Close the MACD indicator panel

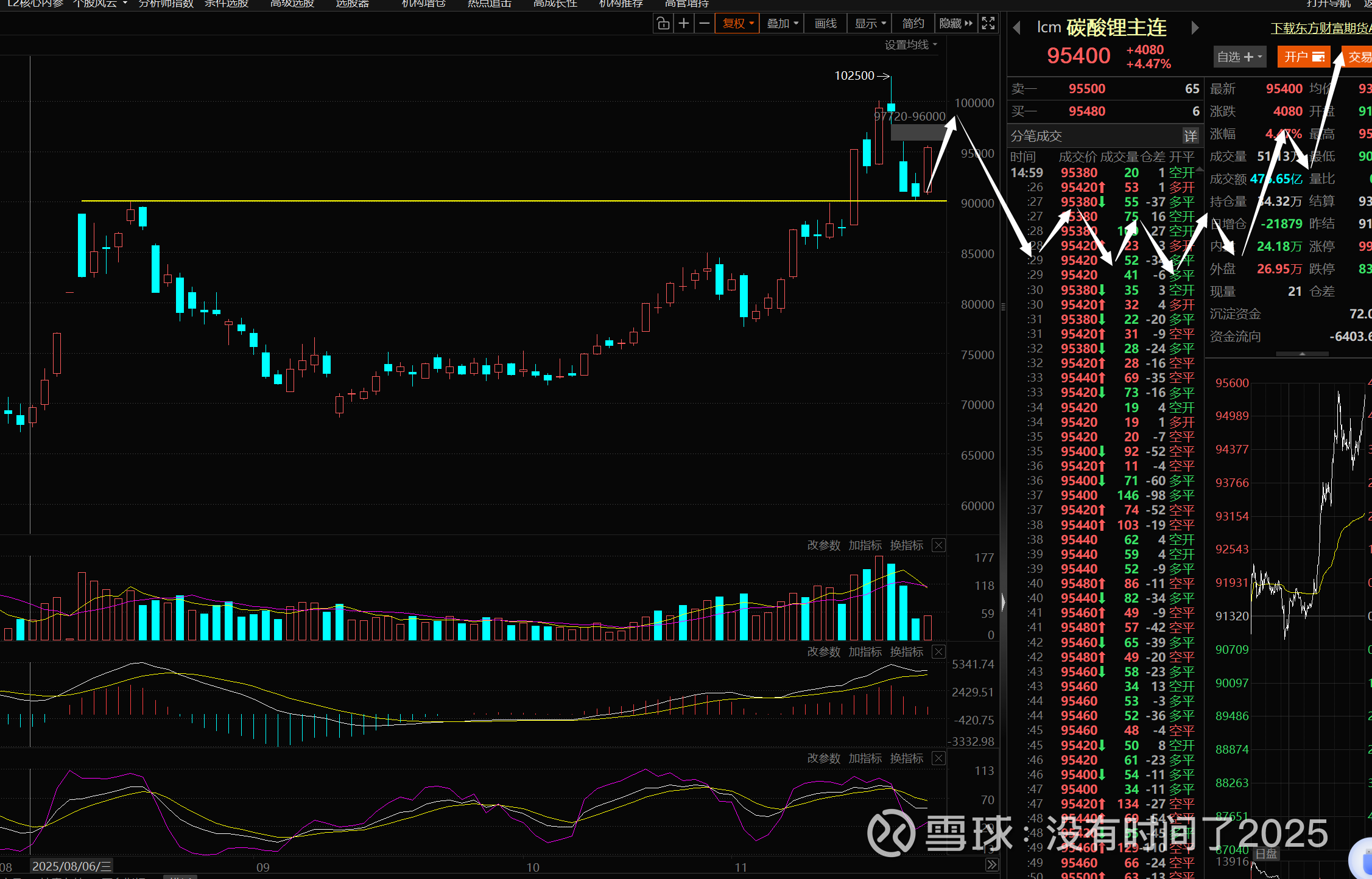pos(939,652)
